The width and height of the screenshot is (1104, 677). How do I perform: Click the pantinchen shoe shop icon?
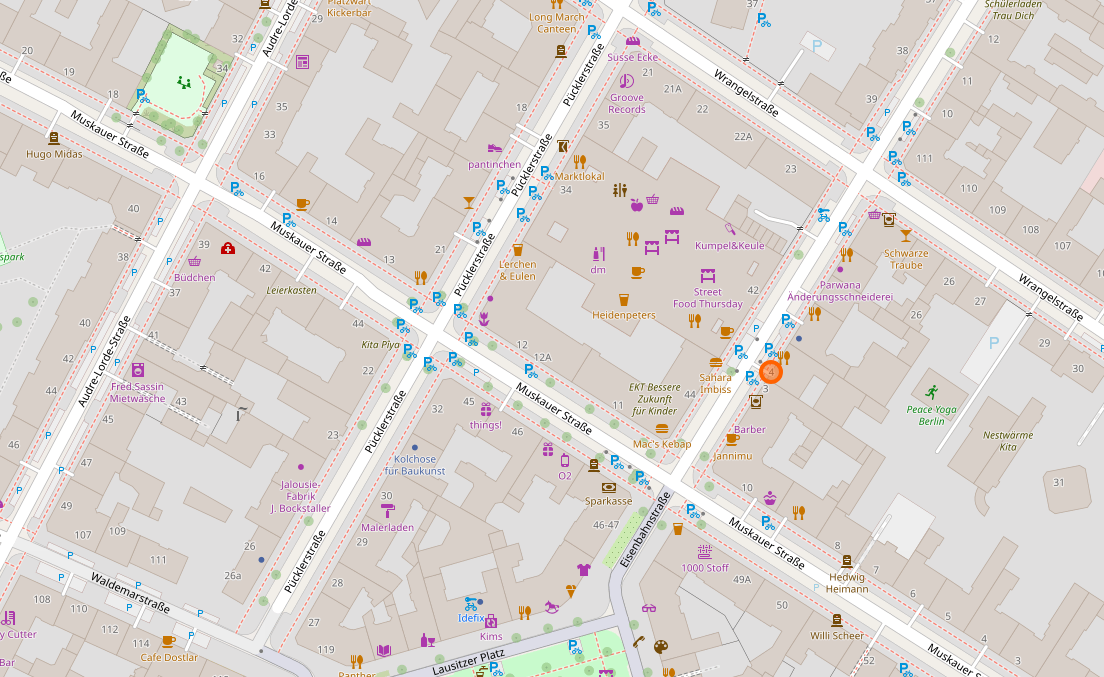point(495,148)
